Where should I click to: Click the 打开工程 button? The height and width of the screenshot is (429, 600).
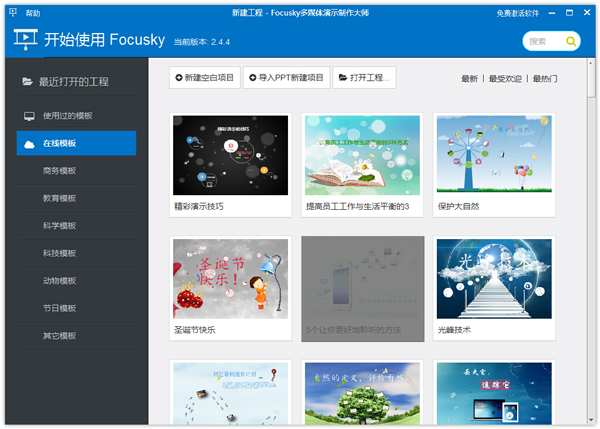(x=364, y=78)
